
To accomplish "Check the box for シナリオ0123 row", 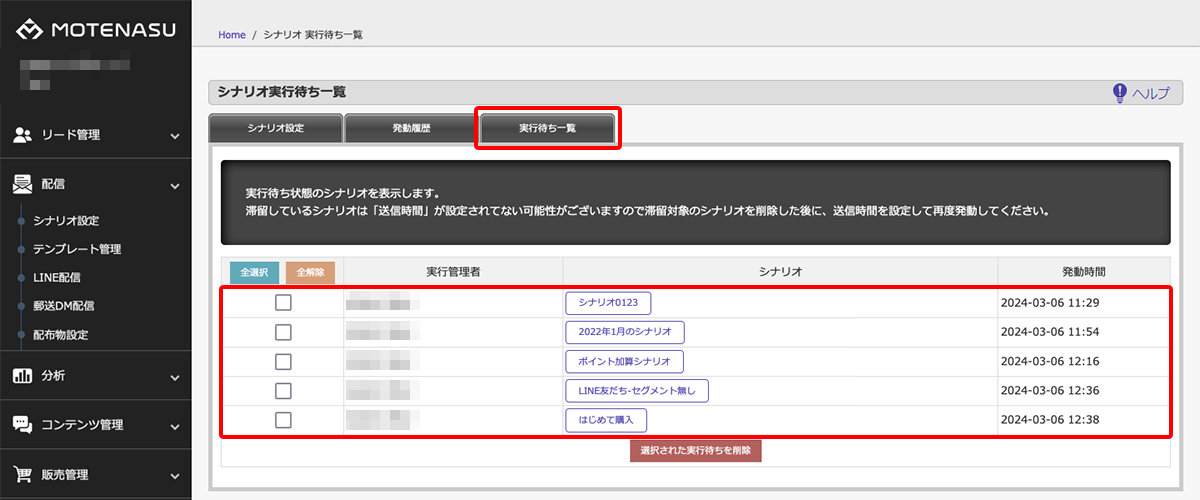I will click(x=283, y=303).
